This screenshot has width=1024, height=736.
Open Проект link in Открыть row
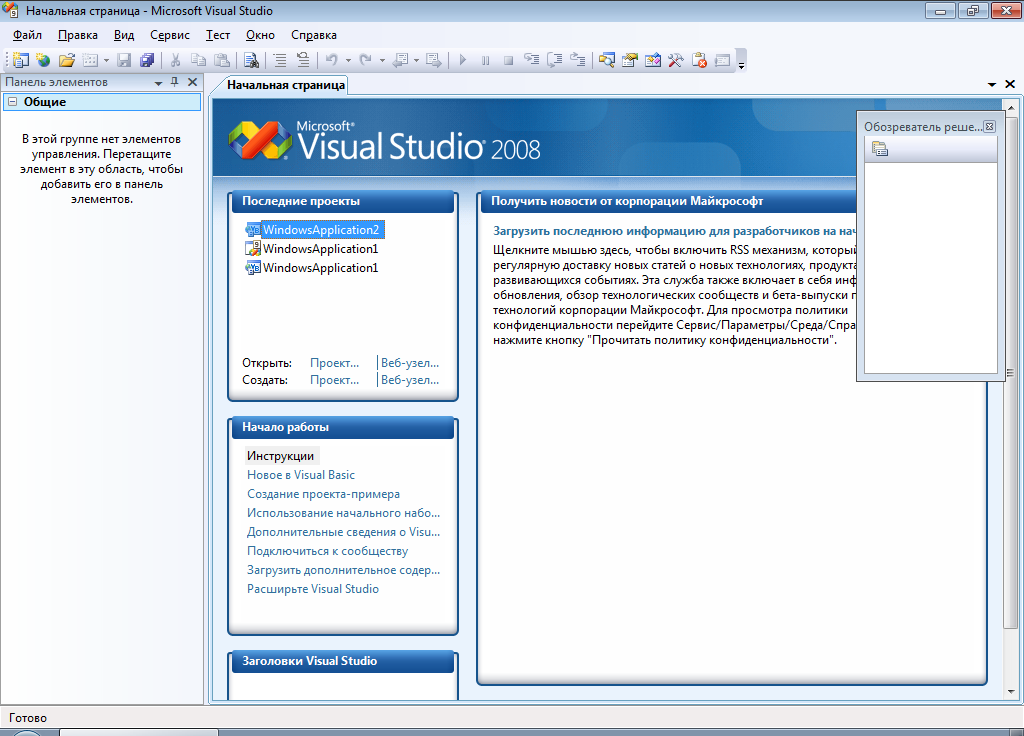(334, 363)
